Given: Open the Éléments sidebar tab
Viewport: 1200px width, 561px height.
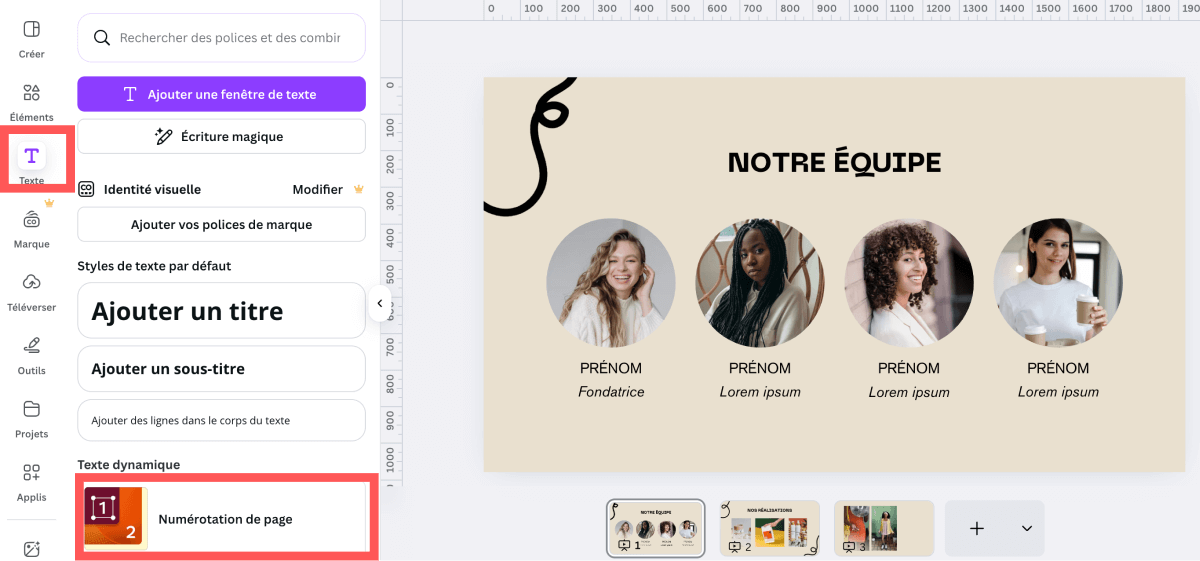Looking at the screenshot, I should click(31, 102).
